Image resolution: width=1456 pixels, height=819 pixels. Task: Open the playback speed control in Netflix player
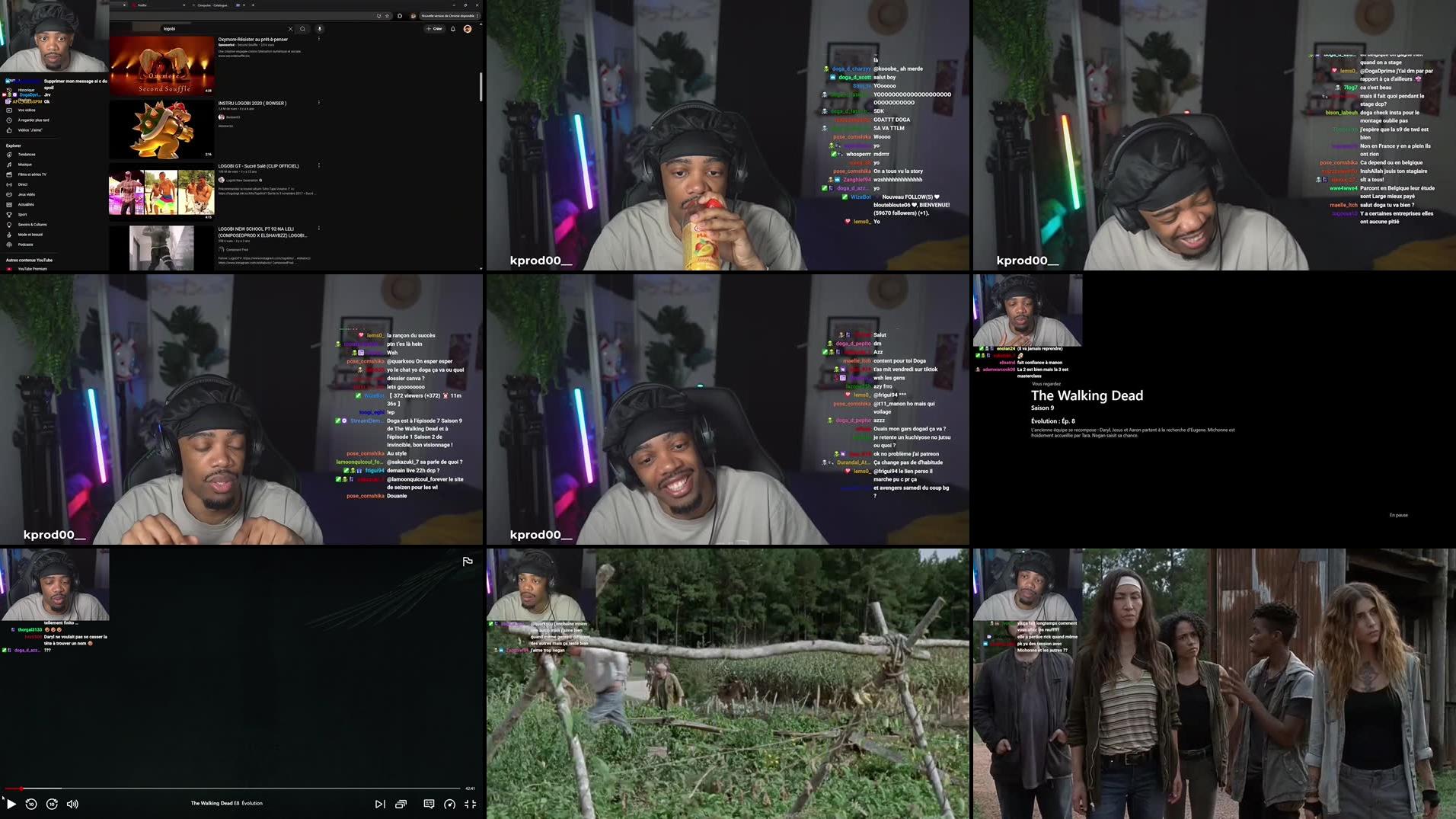pos(449,804)
